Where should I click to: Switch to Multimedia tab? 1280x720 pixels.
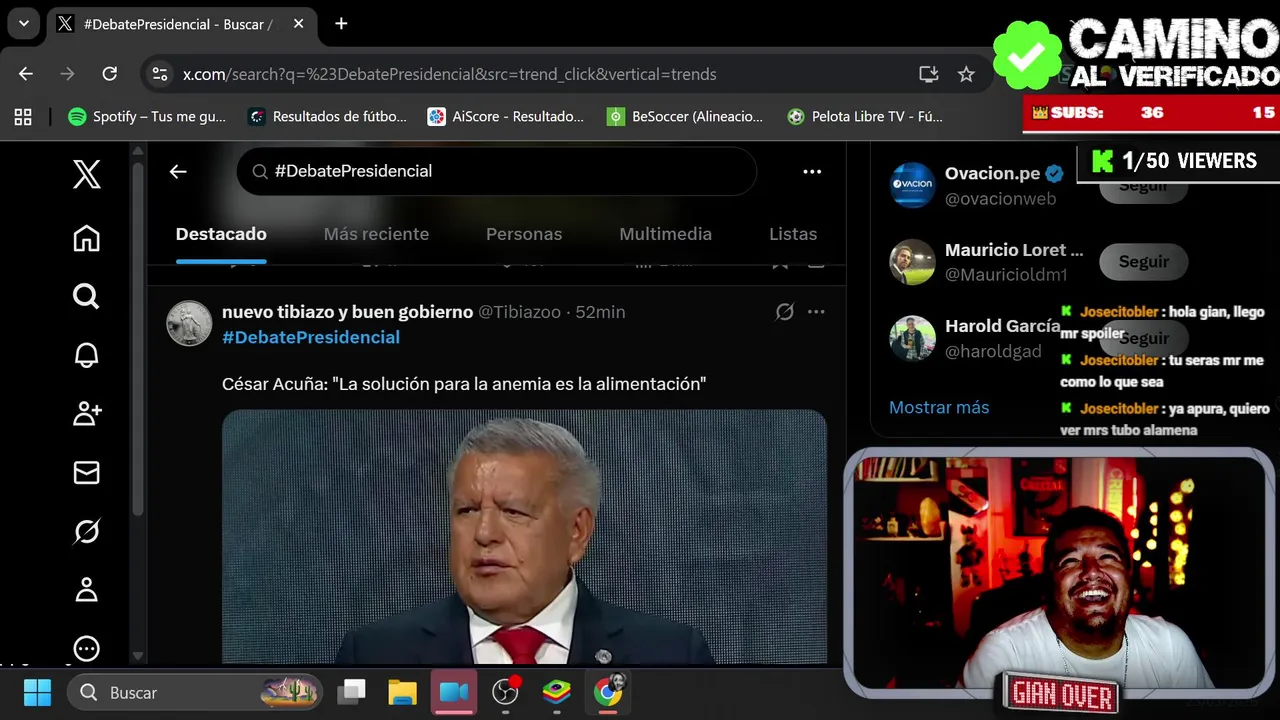click(x=665, y=234)
